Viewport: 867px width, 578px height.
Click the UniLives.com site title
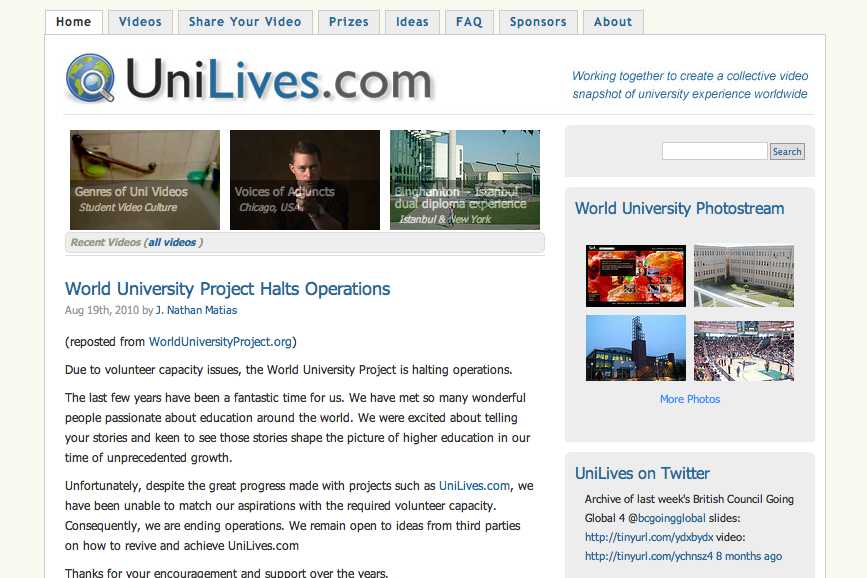(x=279, y=81)
